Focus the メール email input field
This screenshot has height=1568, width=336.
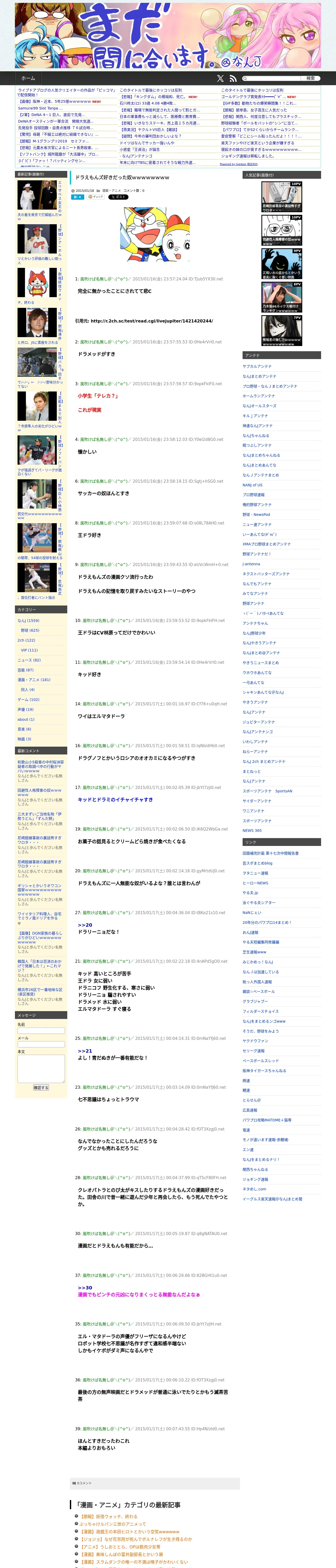coord(41,1045)
